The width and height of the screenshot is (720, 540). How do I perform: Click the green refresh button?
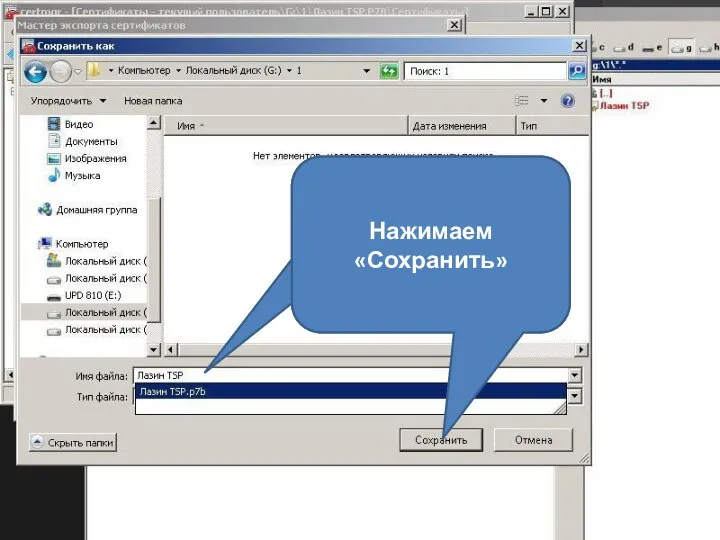click(x=389, y=71)
